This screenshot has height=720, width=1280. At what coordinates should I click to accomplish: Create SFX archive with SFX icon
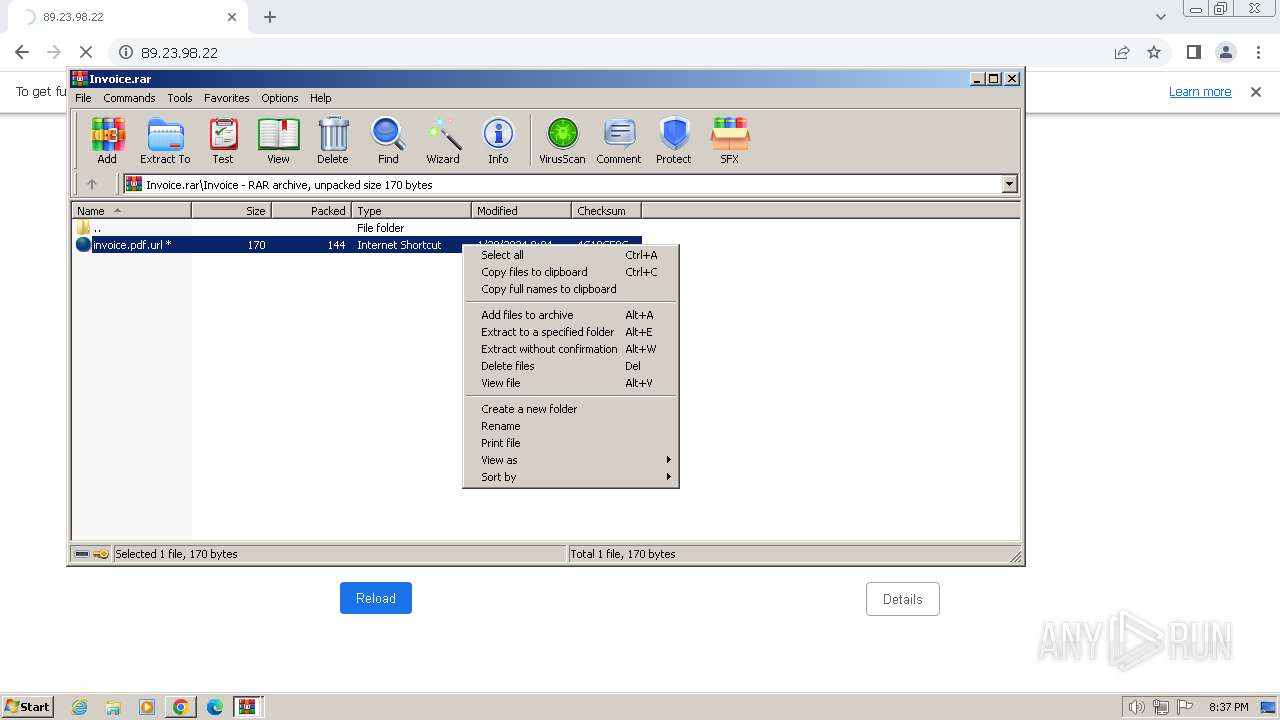[730, 140]
